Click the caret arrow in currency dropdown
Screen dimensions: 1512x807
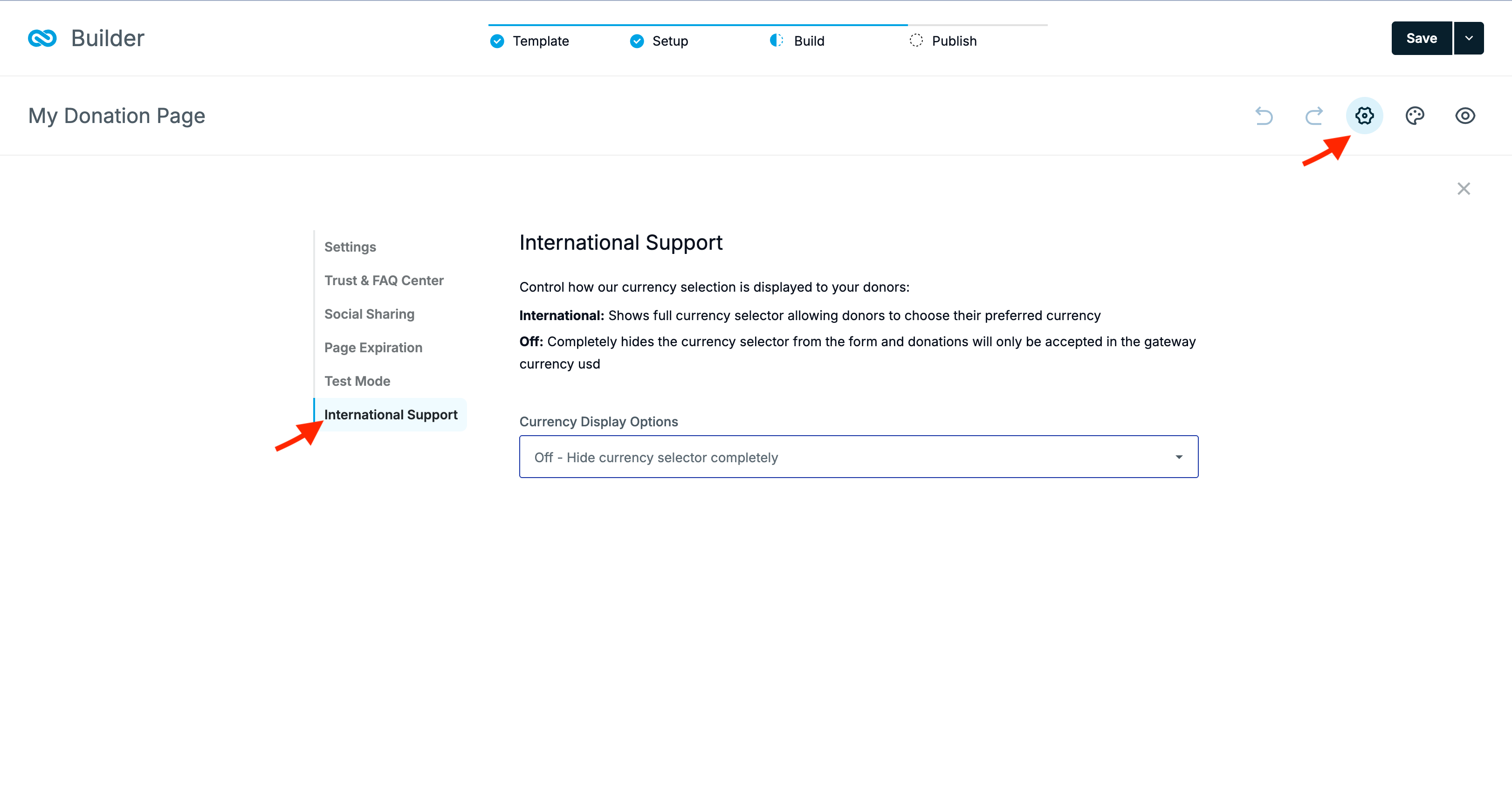[x=1179, y=457]
